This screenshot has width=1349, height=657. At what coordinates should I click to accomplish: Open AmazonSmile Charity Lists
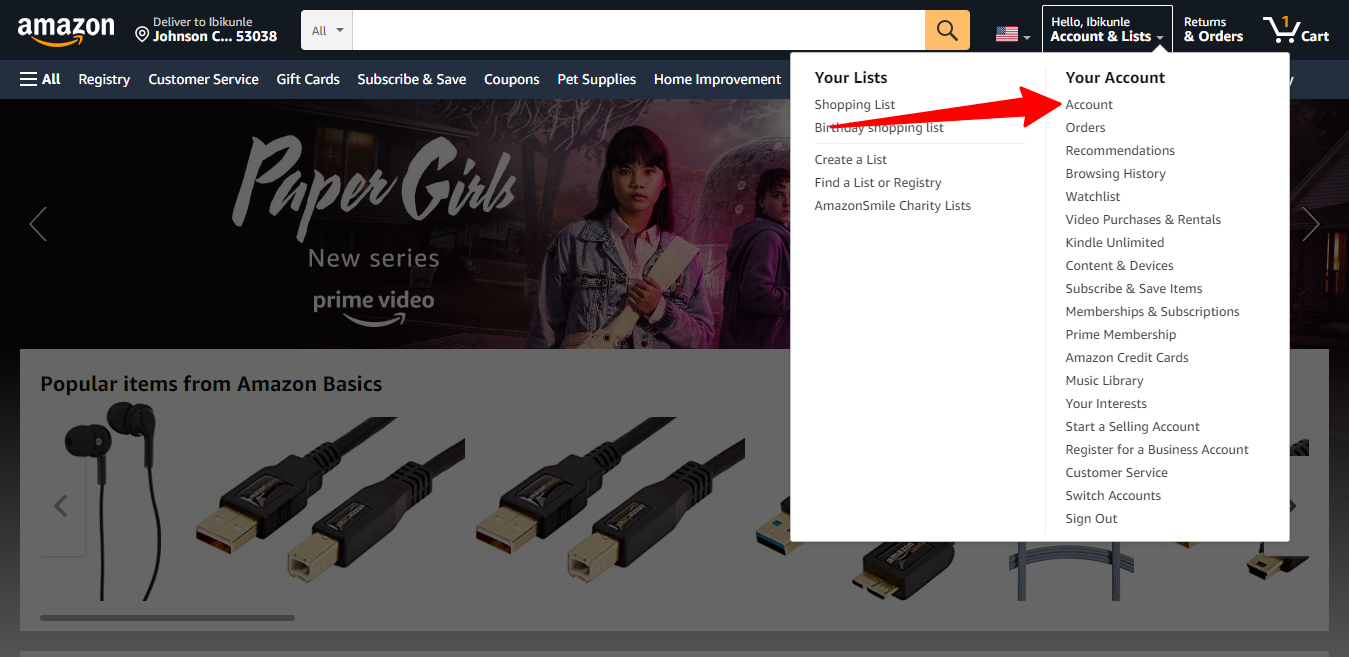tap(893, 206)
